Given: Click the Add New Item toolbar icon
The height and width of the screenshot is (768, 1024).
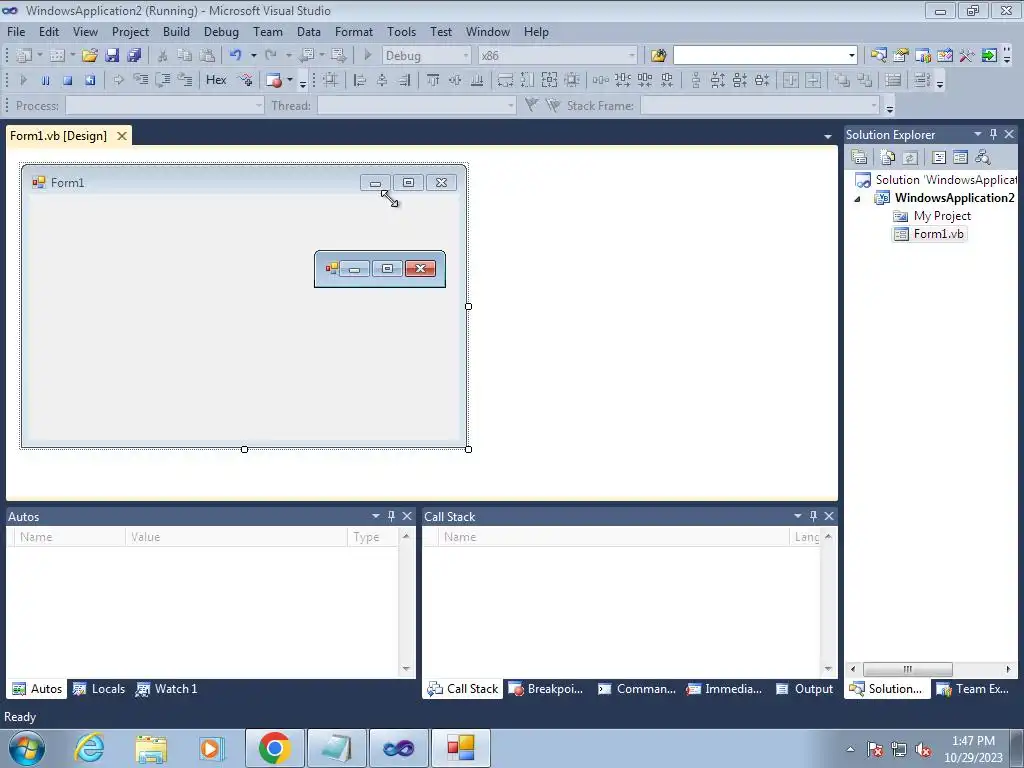Looking at the screenshot, I should tap(57, 56).
